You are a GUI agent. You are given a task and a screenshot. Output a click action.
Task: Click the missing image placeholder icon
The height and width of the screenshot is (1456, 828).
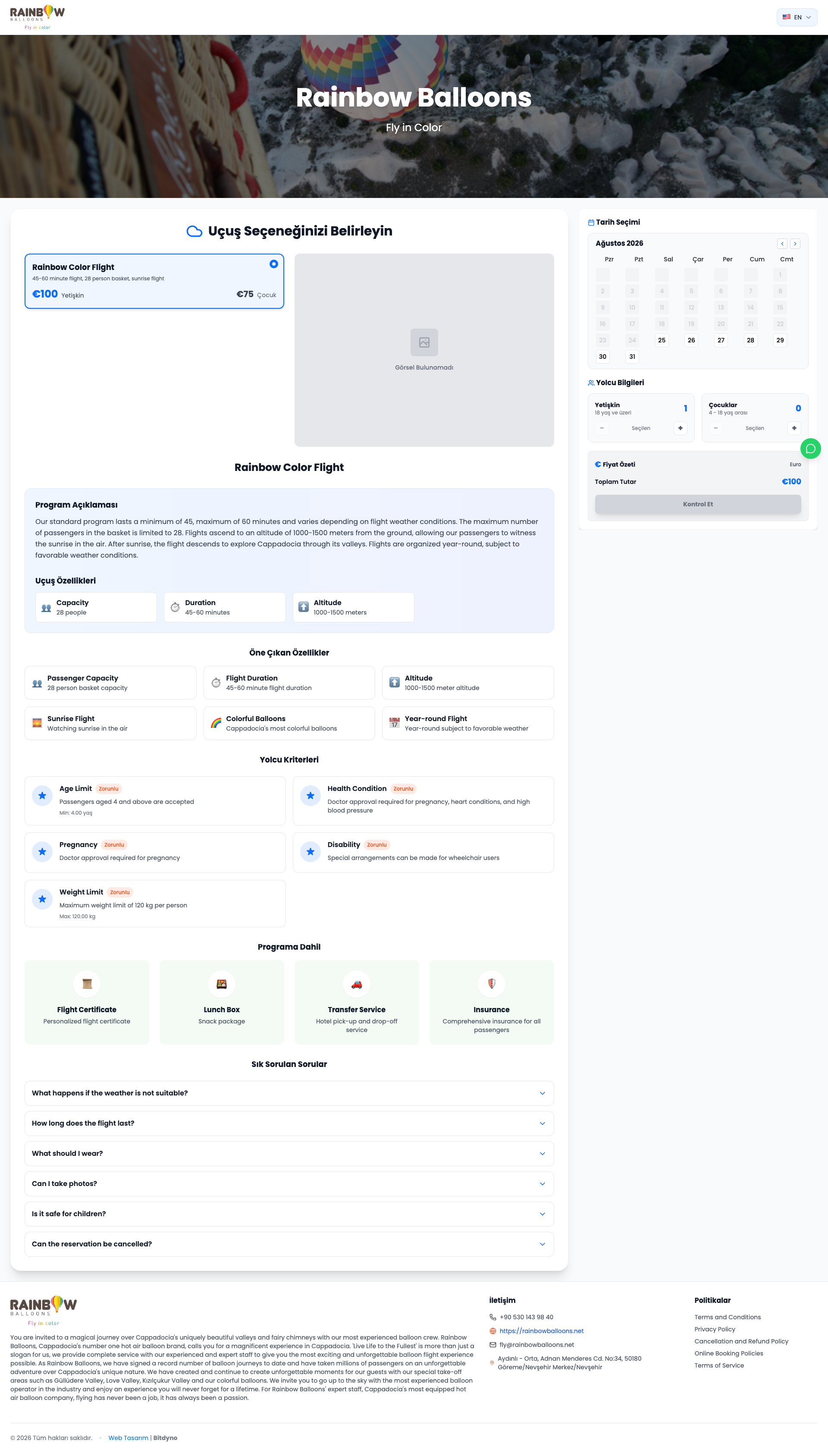click(x=424, y=342)
